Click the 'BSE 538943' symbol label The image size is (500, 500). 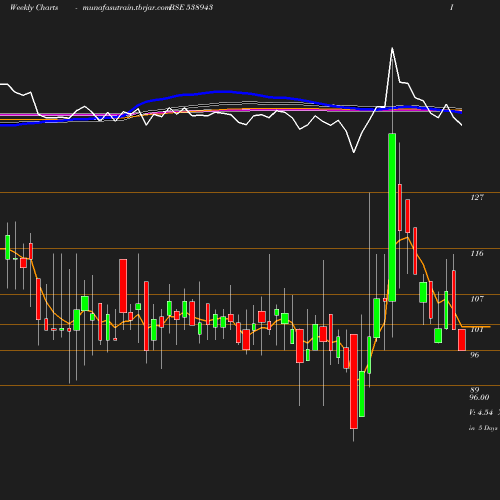pyautogui.click(x=191, y=7)
